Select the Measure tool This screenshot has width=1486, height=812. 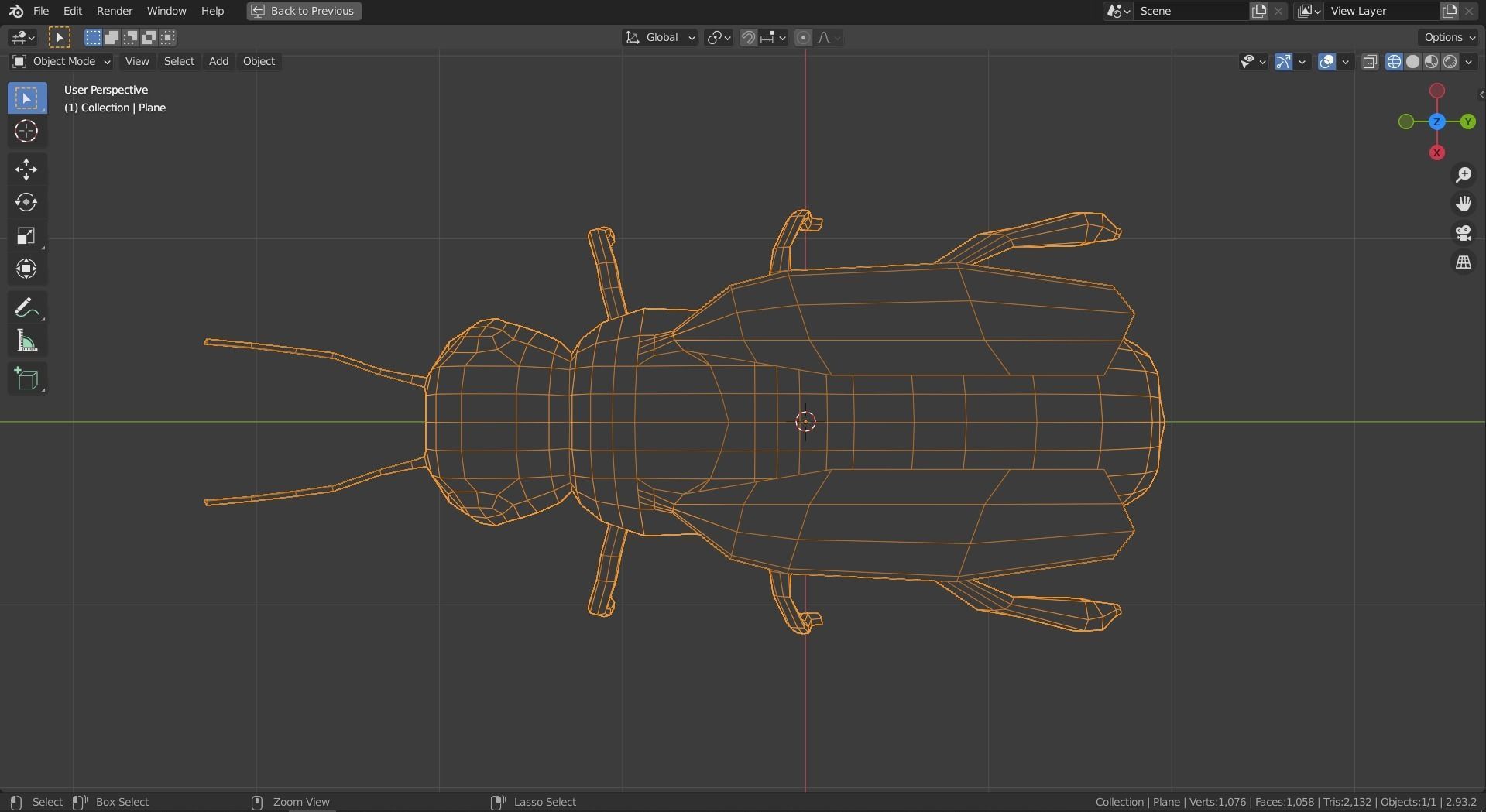(x=27, y=341)
